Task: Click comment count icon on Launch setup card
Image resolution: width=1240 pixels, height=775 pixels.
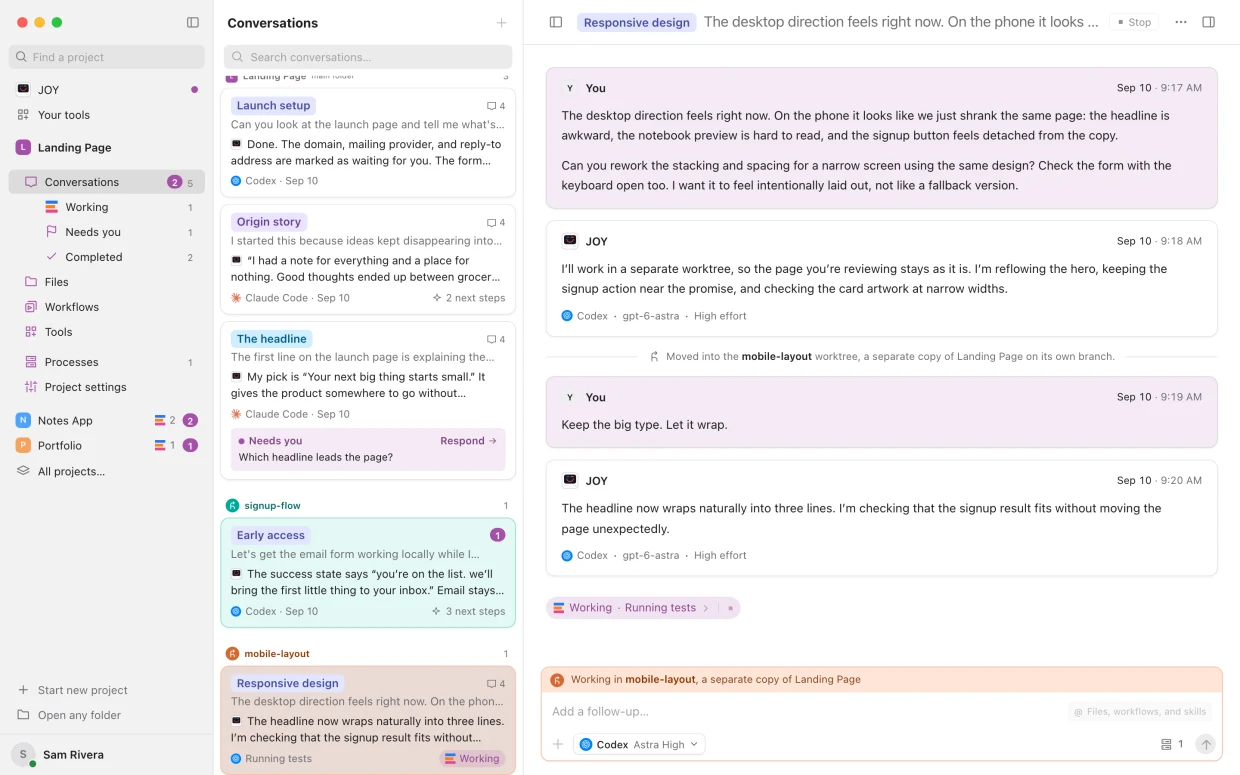Action: pyautogui.click(x=496, y=106)
